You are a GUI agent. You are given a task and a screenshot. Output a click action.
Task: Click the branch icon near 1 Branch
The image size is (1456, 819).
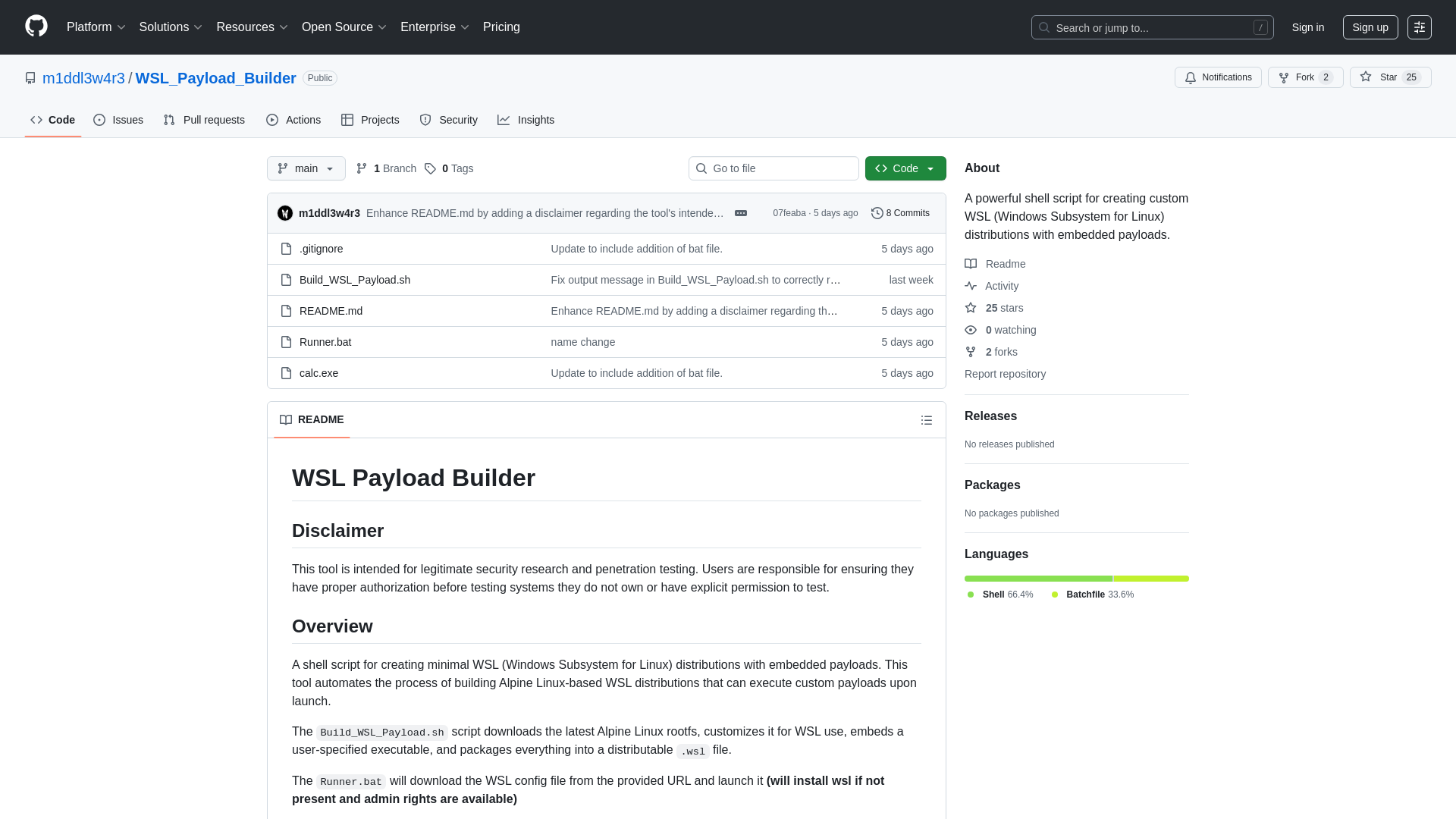[x=362, y=168]
